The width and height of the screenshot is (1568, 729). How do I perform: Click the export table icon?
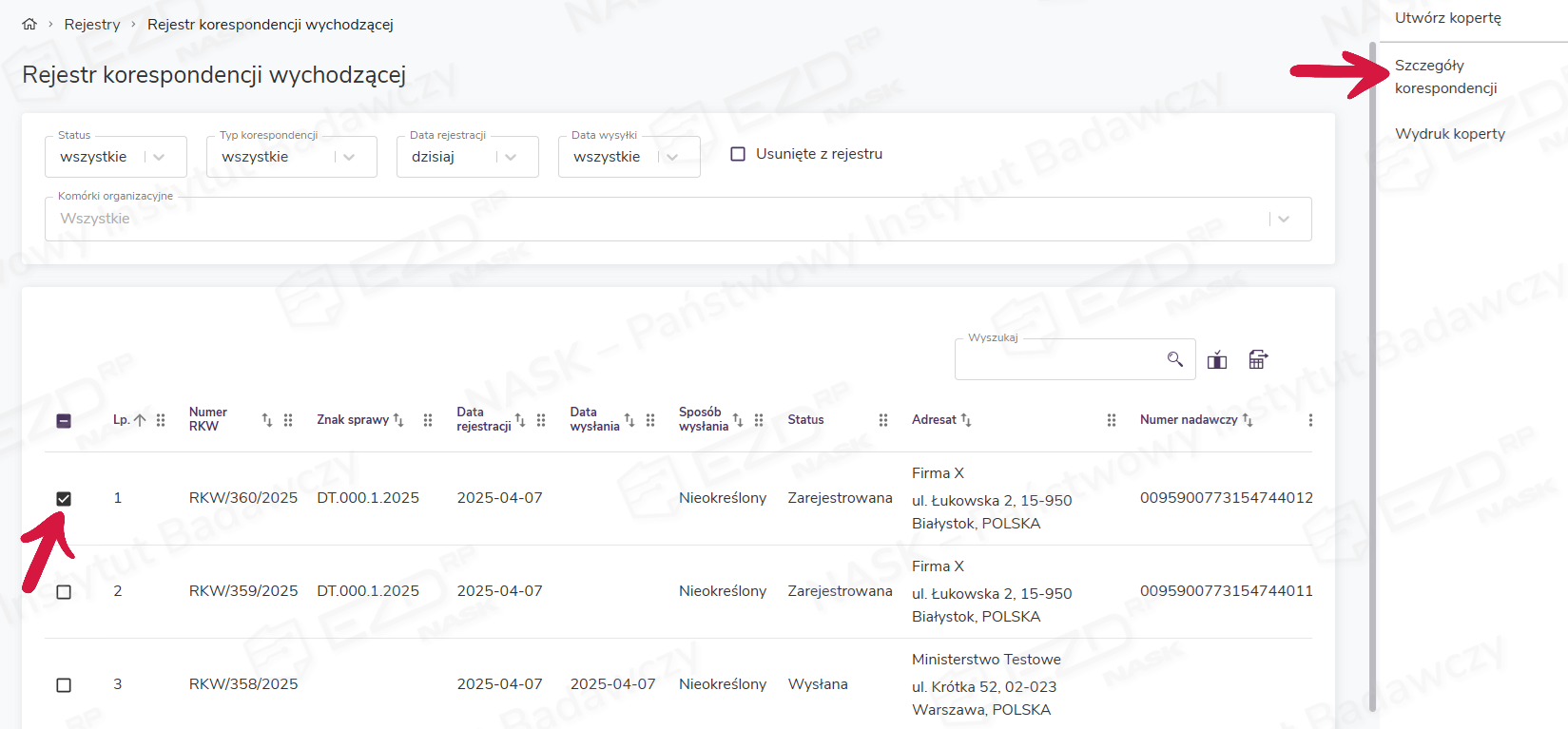click(1258, 359)
